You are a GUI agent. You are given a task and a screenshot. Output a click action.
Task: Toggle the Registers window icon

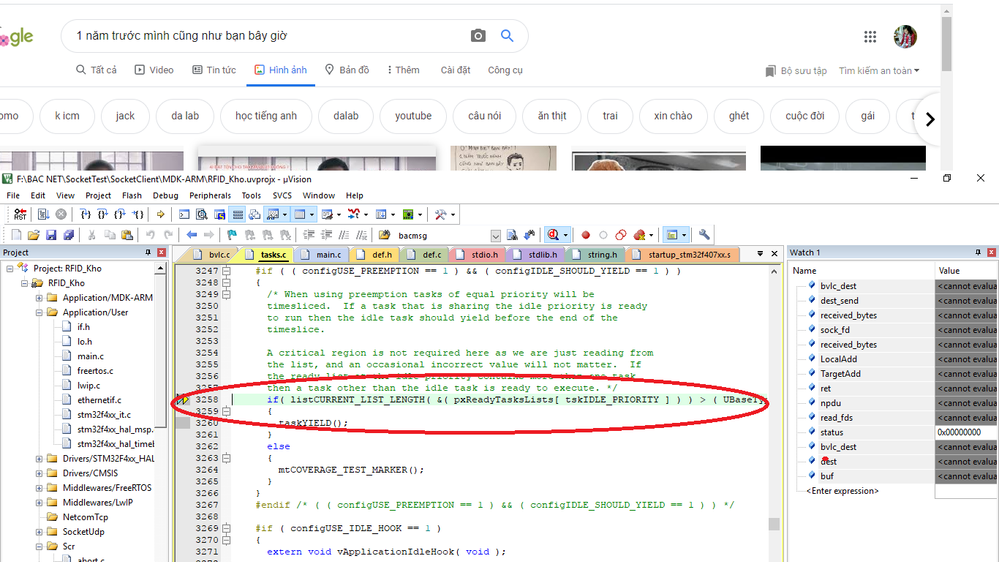(238, 214)
